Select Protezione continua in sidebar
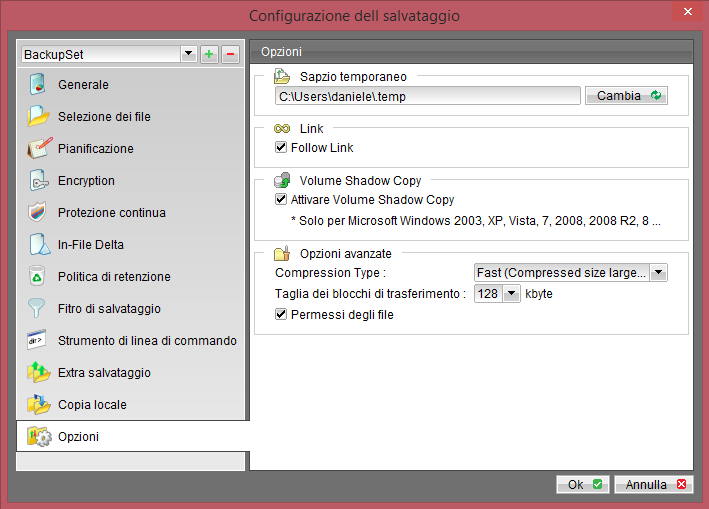 [x=131, y=212]
